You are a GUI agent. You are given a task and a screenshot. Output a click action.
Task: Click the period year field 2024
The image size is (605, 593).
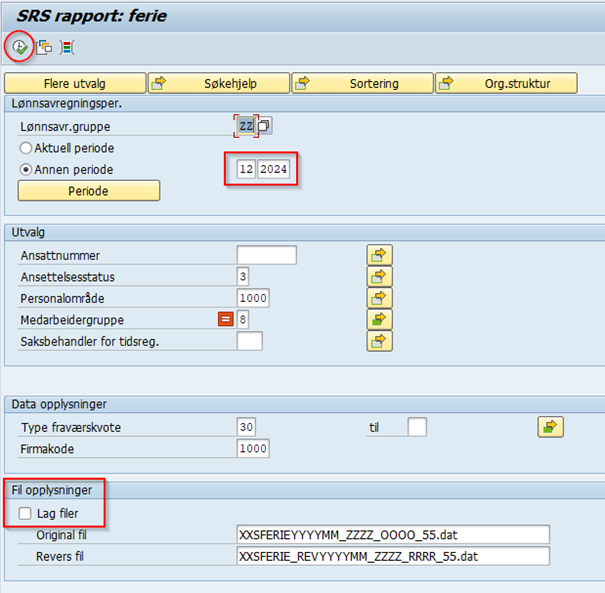point(273,169)
